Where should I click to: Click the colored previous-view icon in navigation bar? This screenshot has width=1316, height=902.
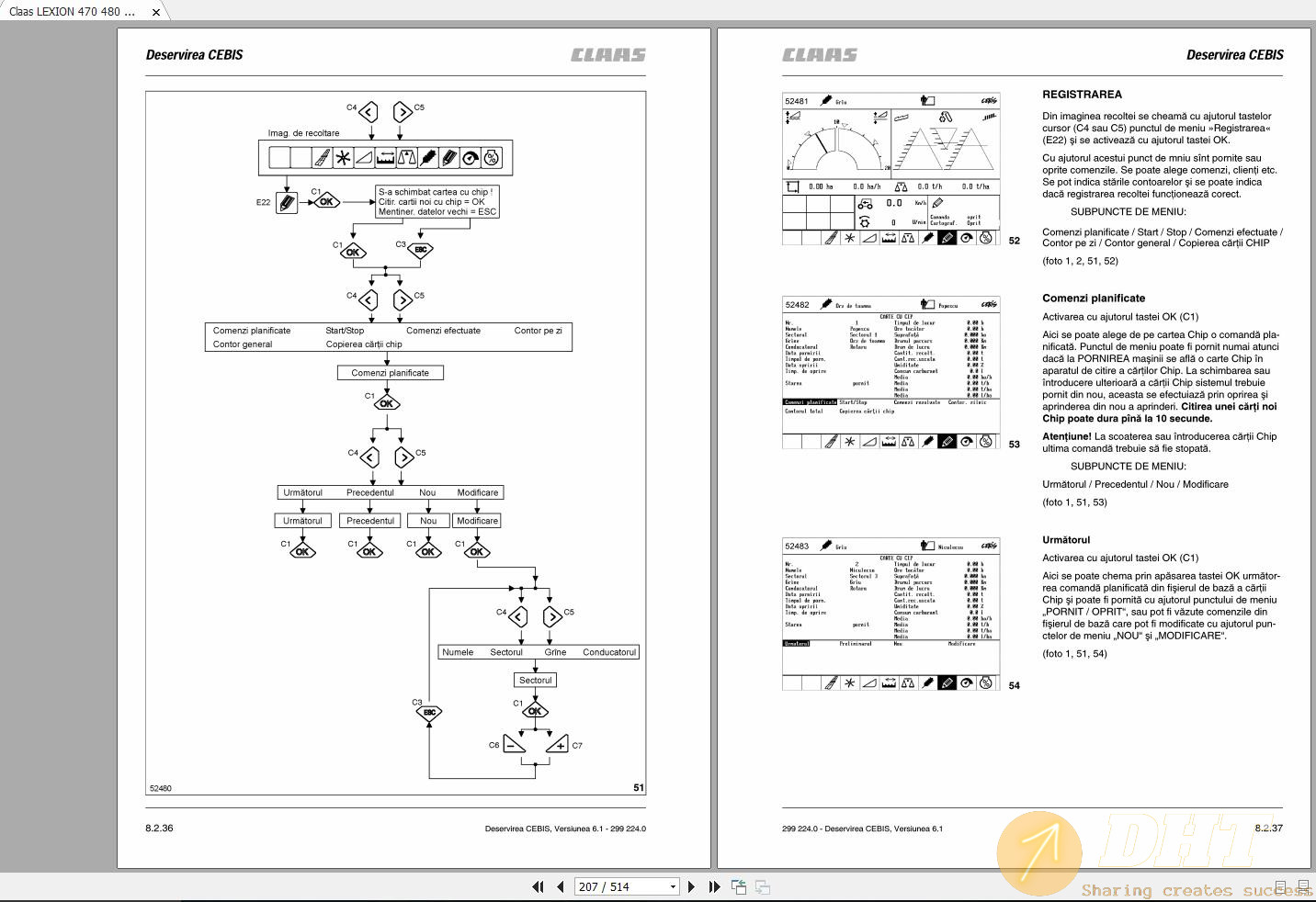[x=739, y=886]
